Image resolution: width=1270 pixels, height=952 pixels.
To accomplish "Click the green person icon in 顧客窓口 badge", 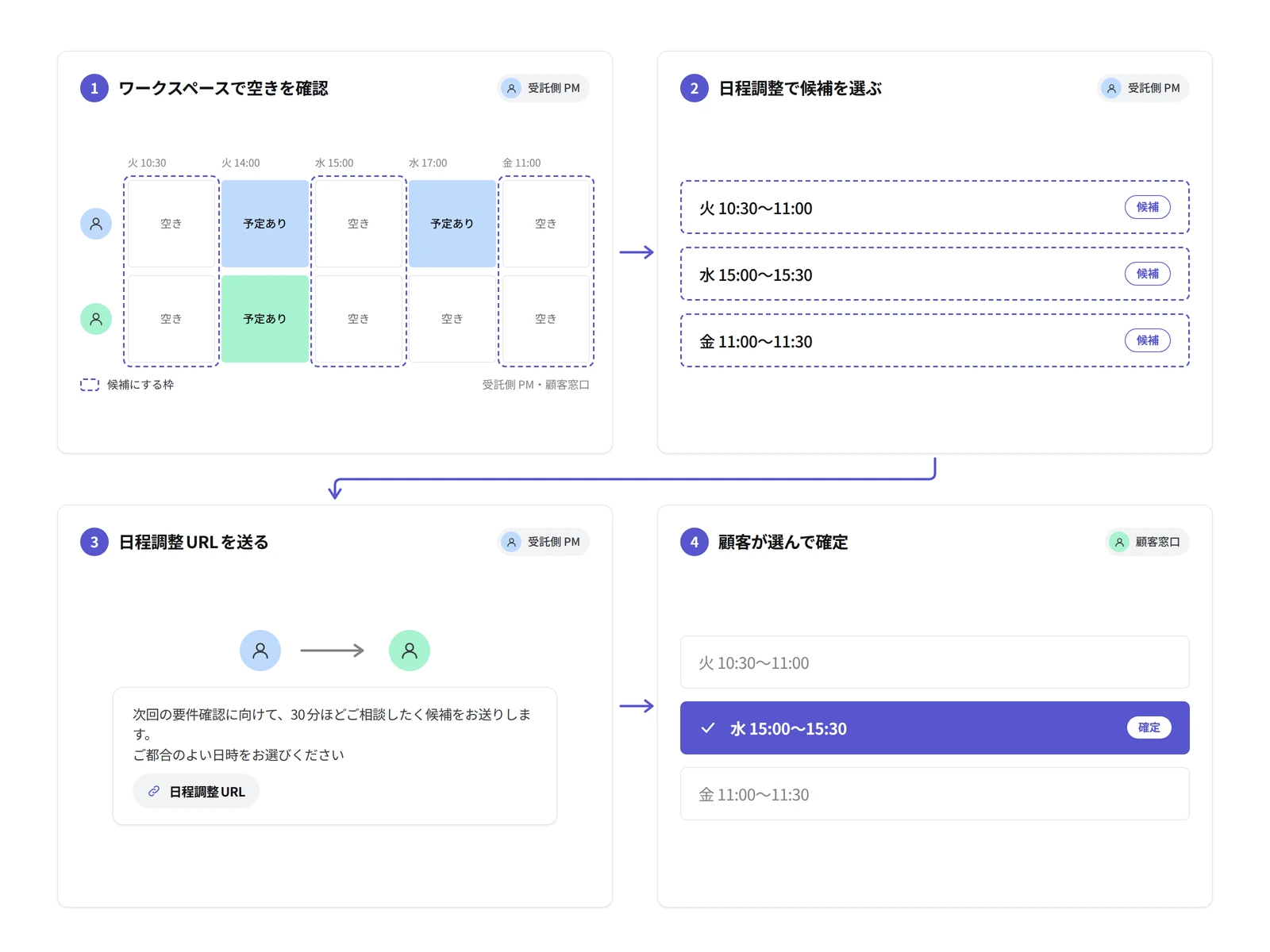I will (1119, 542).
